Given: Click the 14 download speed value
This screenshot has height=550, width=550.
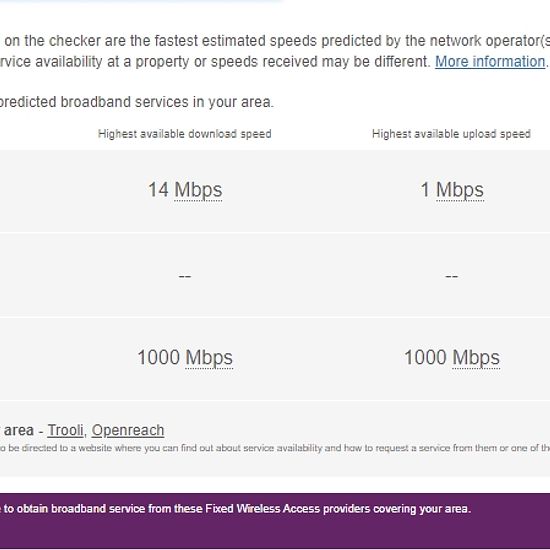Looking at the screenshot, I should (158, 189).
